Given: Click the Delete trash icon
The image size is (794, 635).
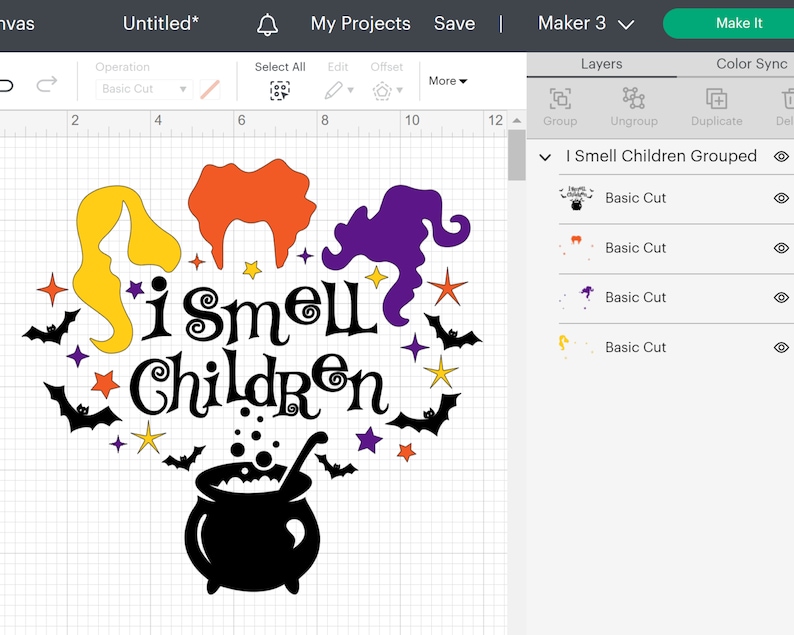Looking at the screenshot, I should pyautogui.click(x=788, y=99).
